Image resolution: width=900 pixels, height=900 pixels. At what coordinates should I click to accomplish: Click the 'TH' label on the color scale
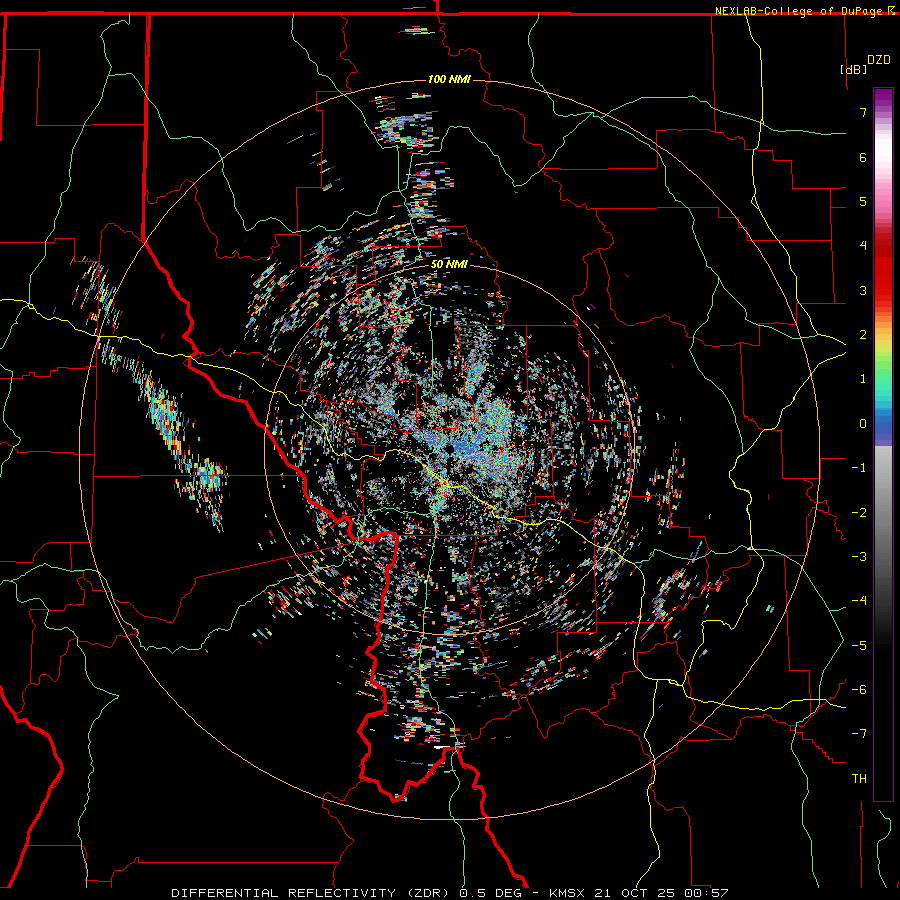(x=859, y=779)
